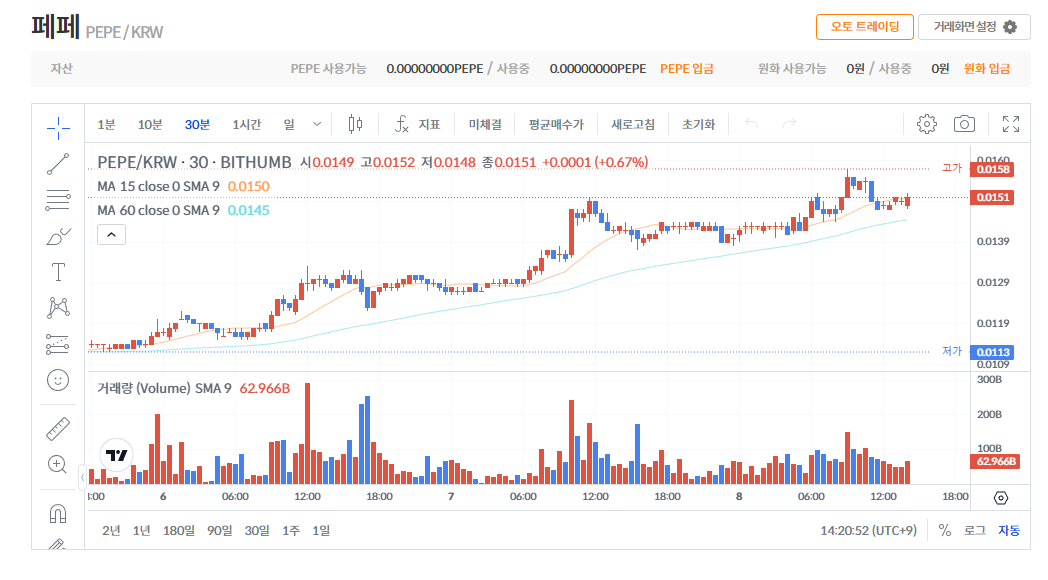
Task: Open the chart patterns tool
Action: pyautogui.click(x=58, y=308)
